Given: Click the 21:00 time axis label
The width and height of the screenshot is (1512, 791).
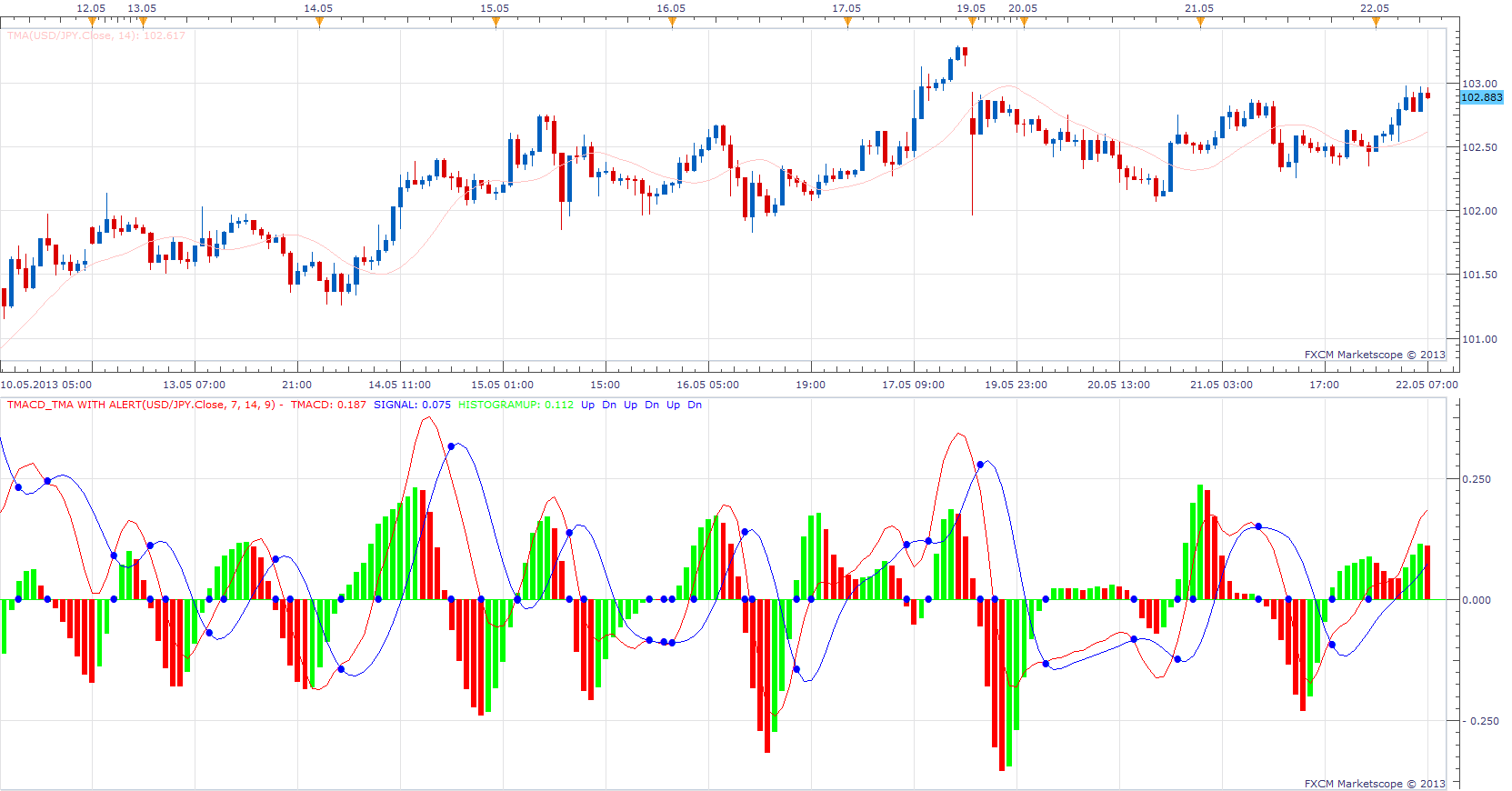Looking at the screenshot, I should (x=296, y=385).
